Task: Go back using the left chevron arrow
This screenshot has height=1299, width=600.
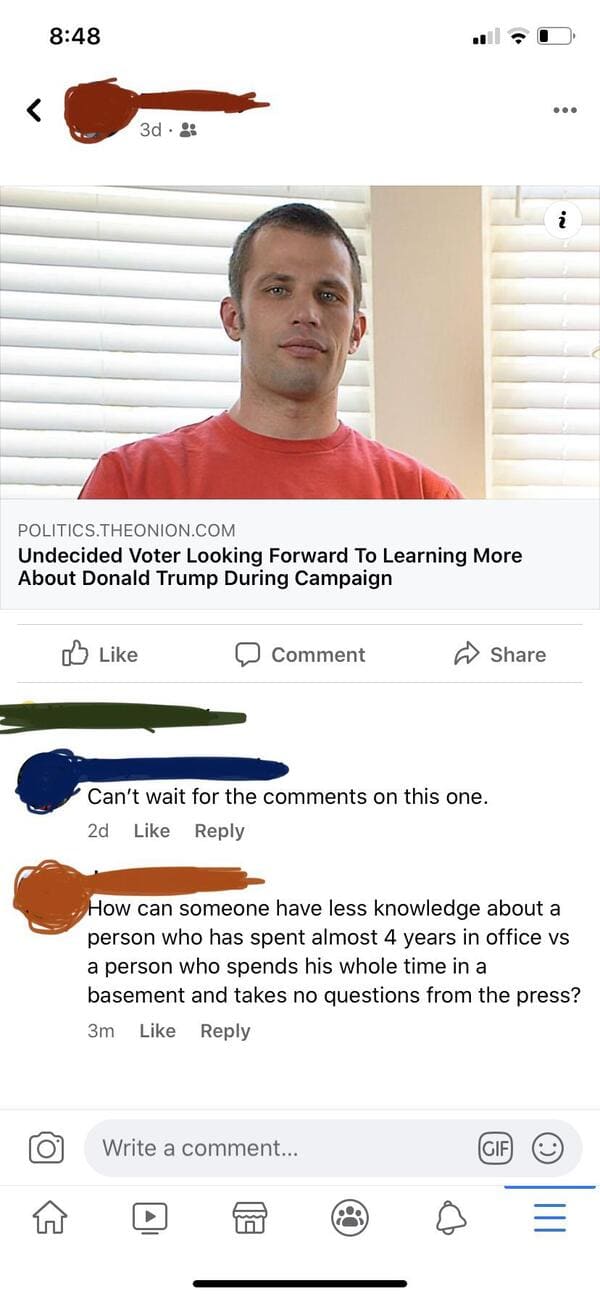Action: pyautogui.click(x=34, y=109)
